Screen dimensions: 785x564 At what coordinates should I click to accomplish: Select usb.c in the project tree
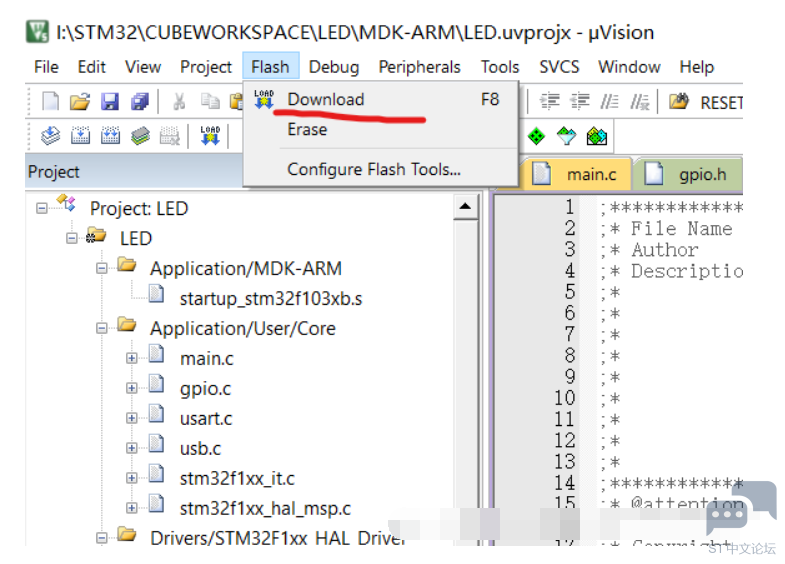(200, 449)
